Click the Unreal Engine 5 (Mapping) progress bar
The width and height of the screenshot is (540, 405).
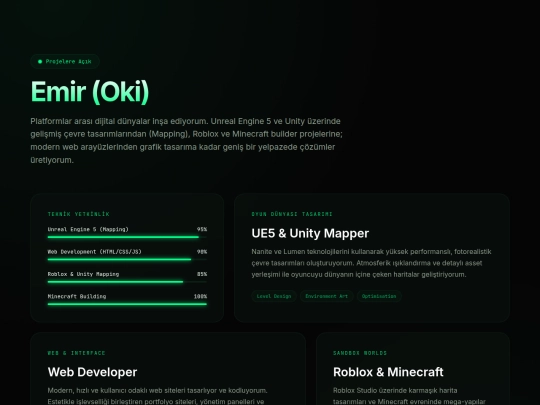(127, 237)
